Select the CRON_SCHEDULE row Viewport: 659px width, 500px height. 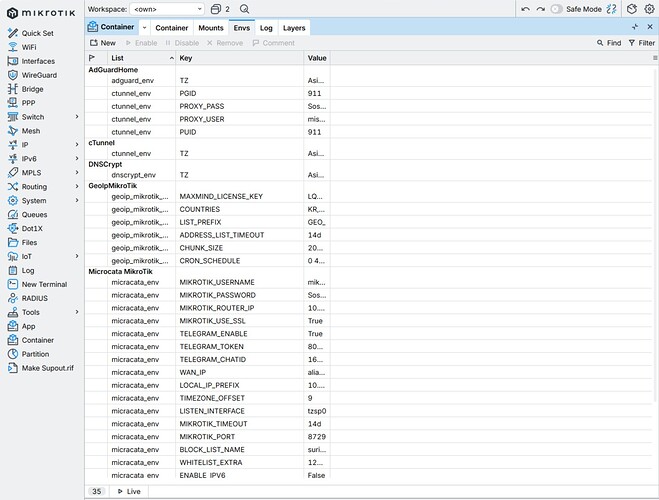pos(368,261)
